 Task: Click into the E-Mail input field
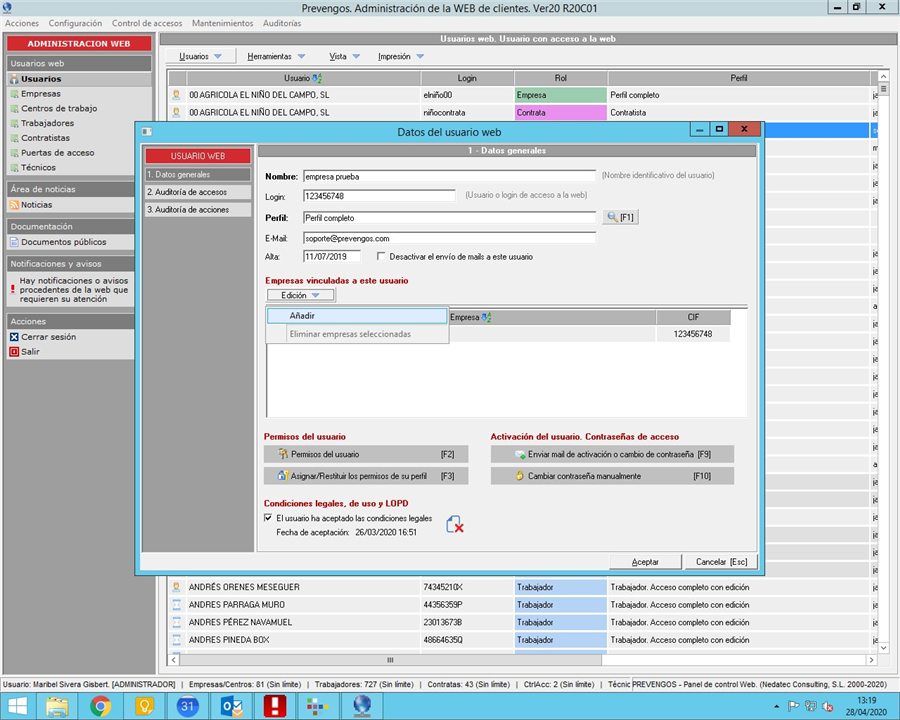(x=448, y=238)
